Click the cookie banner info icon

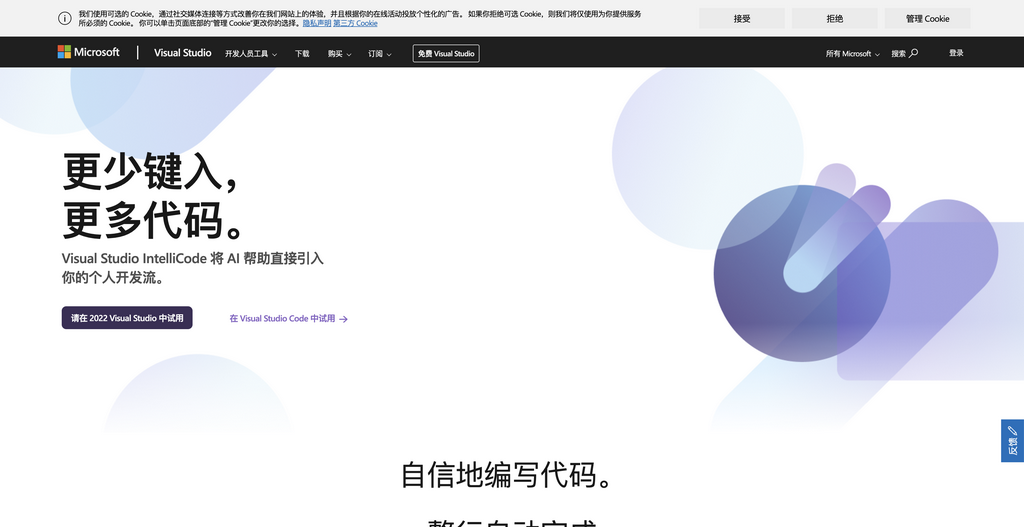(x=65, y=18)
